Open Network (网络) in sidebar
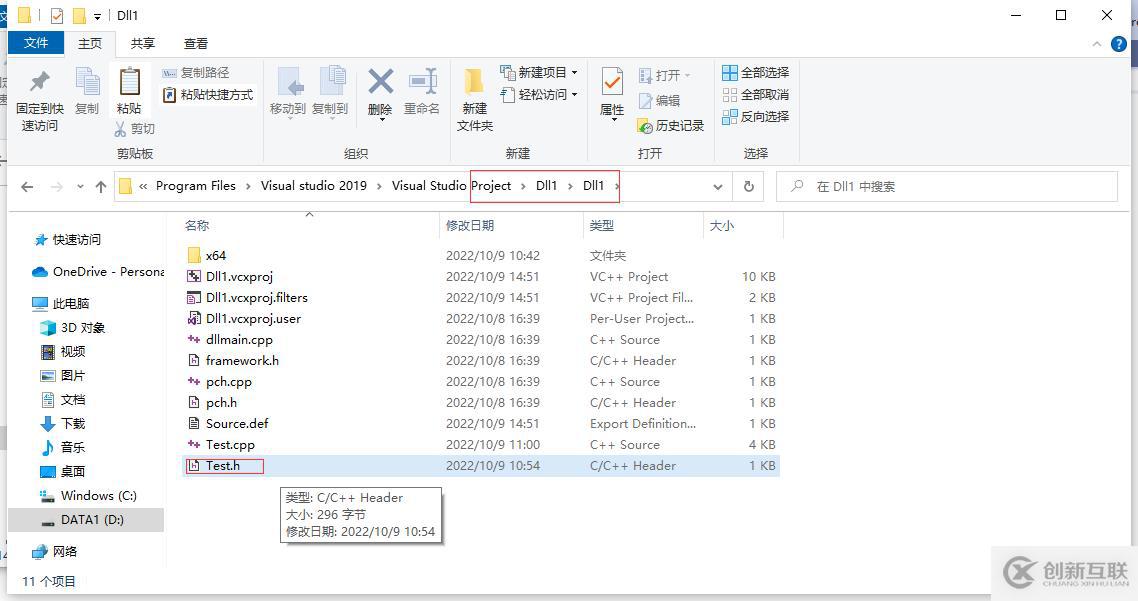The image size is (1138, 601). pos(55,552)
